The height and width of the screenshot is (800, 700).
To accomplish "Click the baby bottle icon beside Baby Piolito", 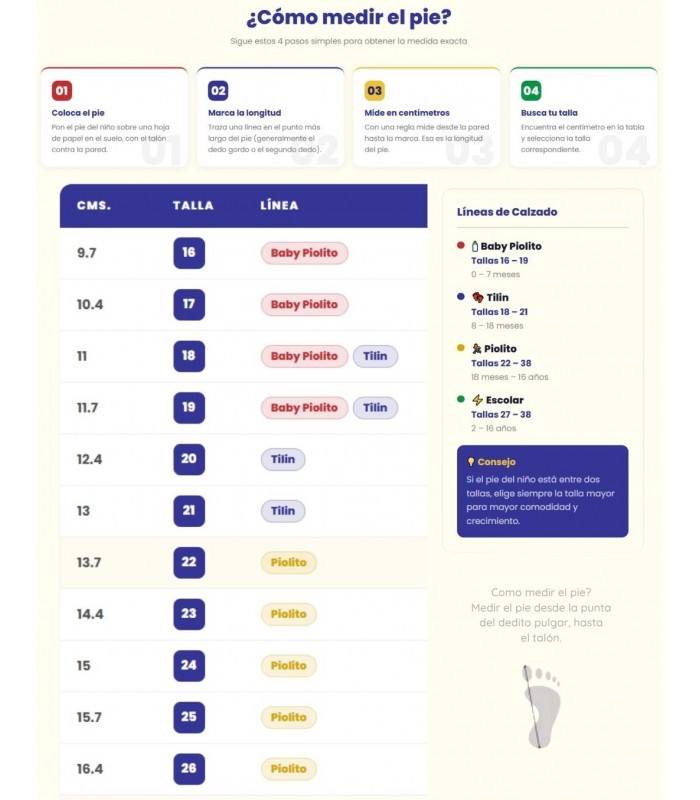I will (x=474, y=246).
